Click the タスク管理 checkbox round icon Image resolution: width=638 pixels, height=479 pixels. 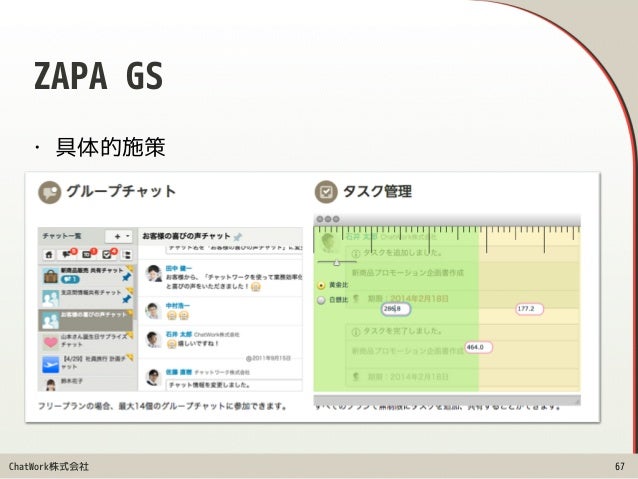click(x=326, y=192)
